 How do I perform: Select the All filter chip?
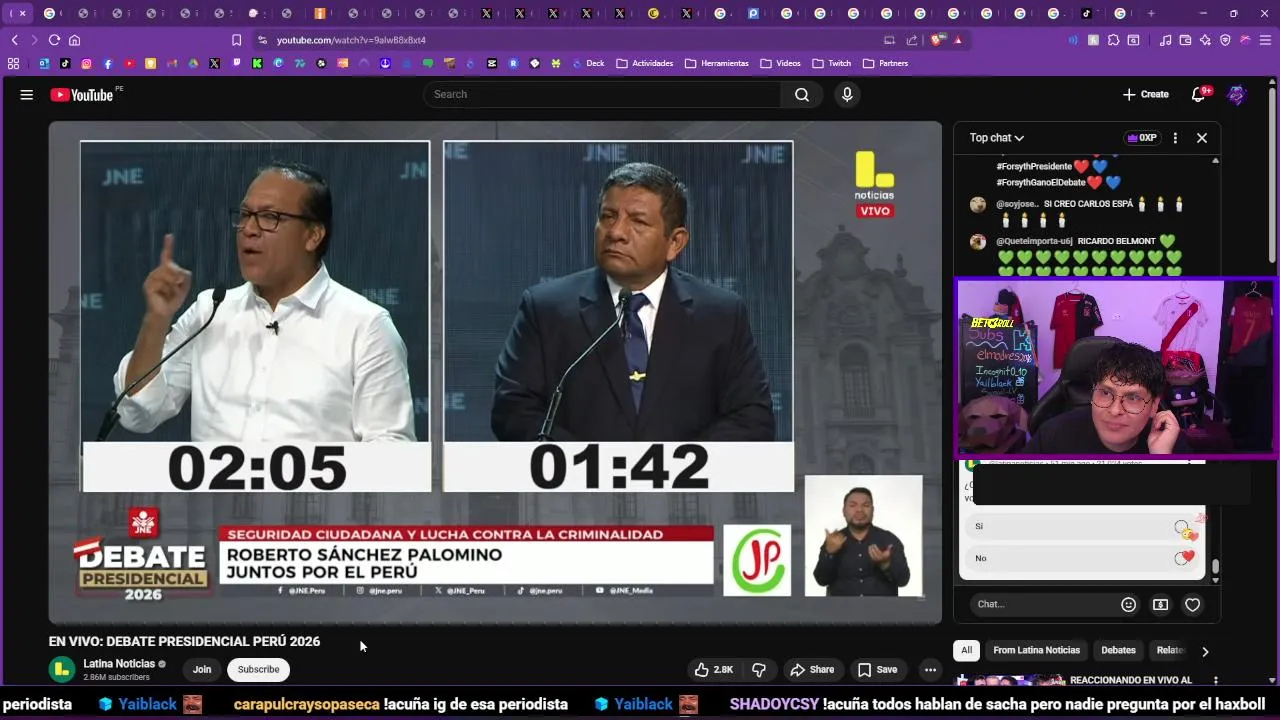966,650
